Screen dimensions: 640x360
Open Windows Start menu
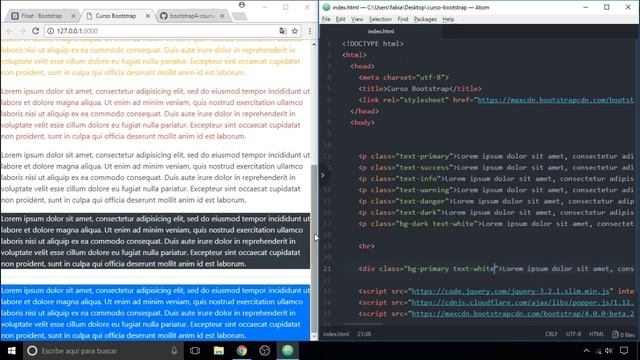pos(11,351)
